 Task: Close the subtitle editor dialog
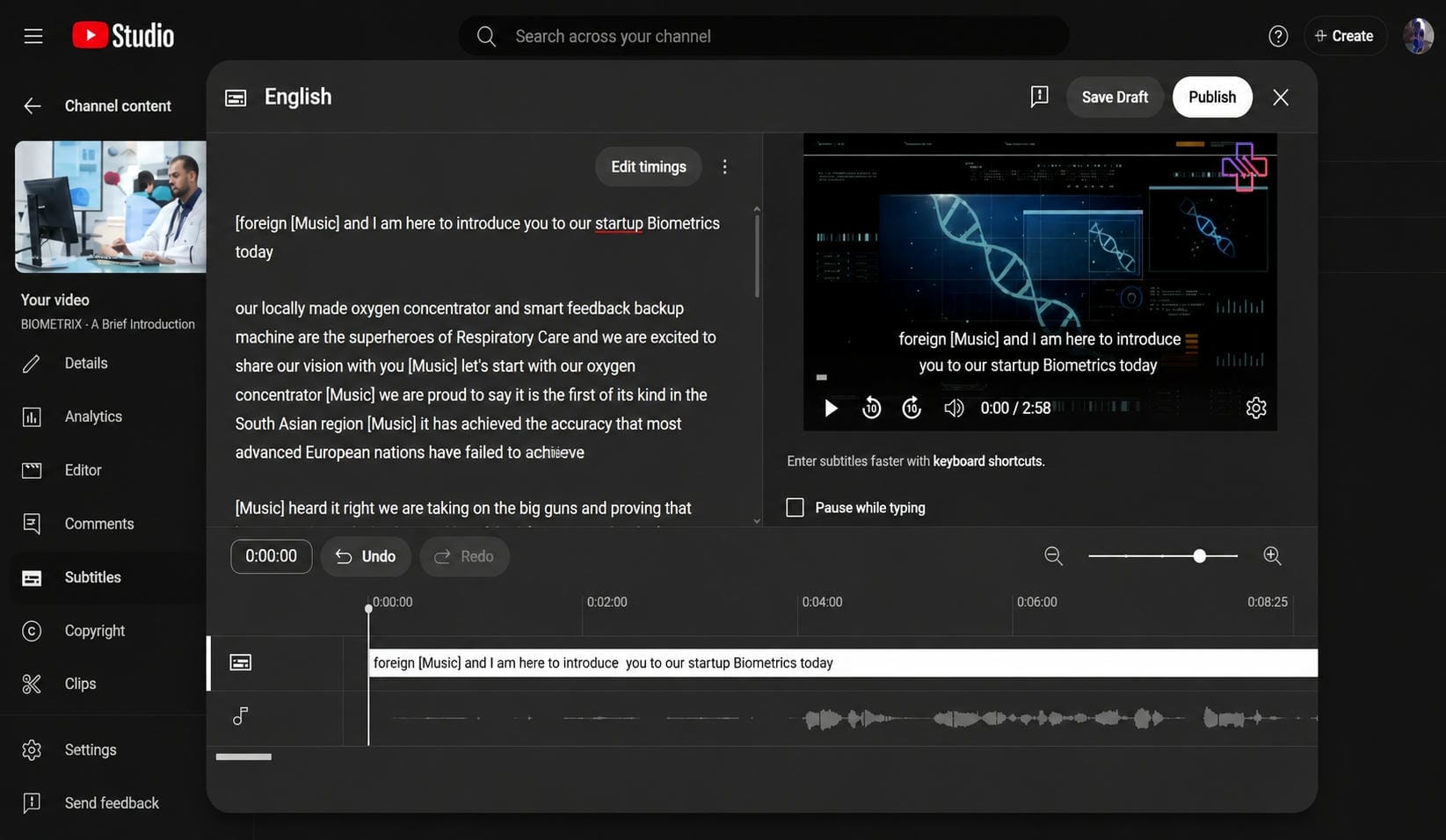(x=1281, y=98)
